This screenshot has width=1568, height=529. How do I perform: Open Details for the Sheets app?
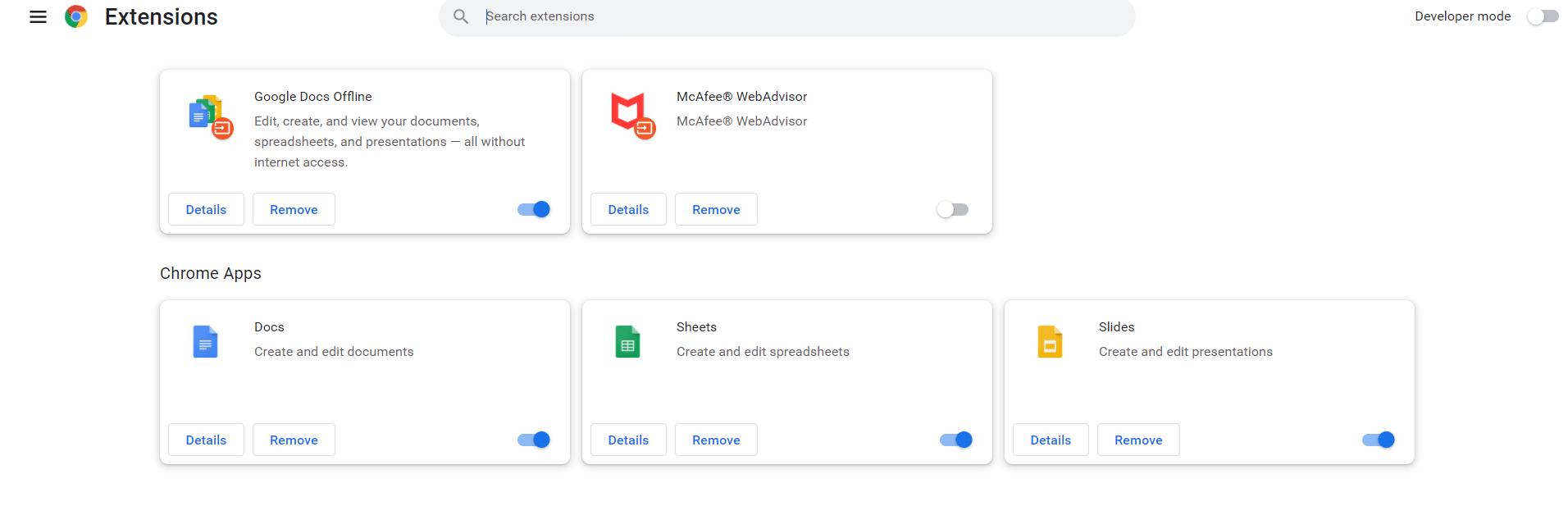(x=628, y=440)
